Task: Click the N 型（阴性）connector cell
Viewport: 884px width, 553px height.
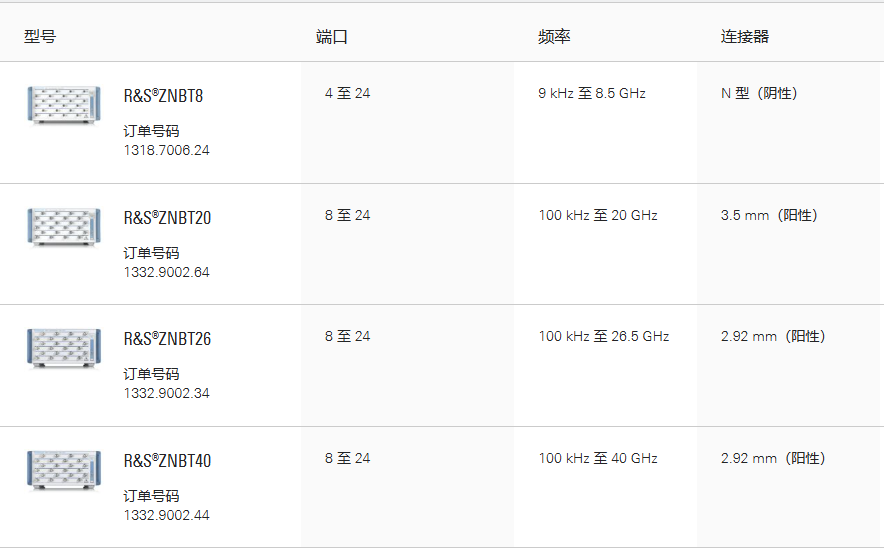Action: pyautogui.click(x=759, y=94)
